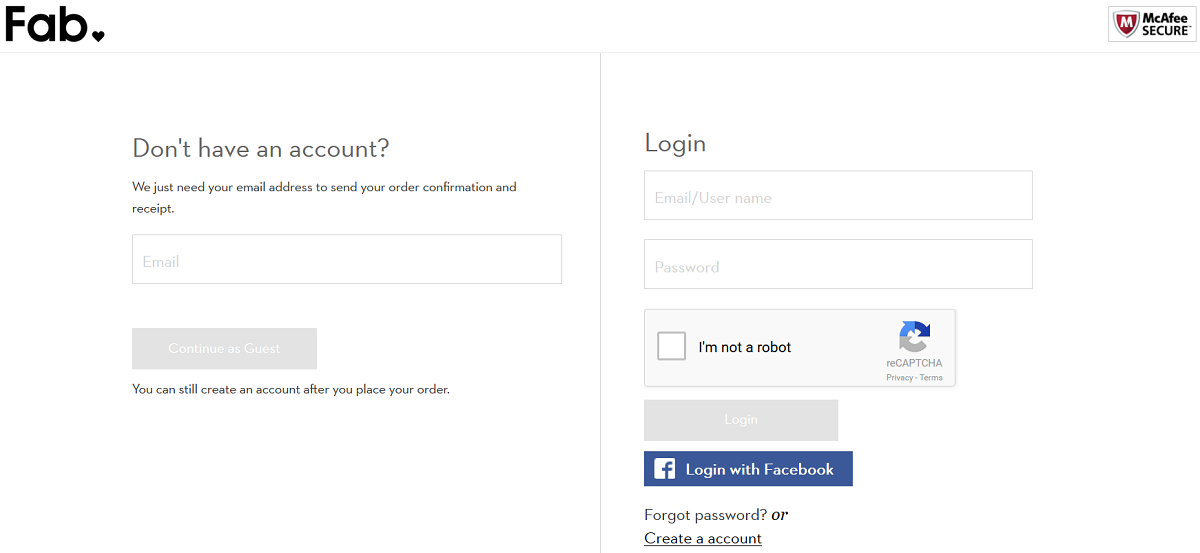Viewport: 1200px width, 553px height.
Task: Click the Login section heading
Action: (x=675, y=143)
